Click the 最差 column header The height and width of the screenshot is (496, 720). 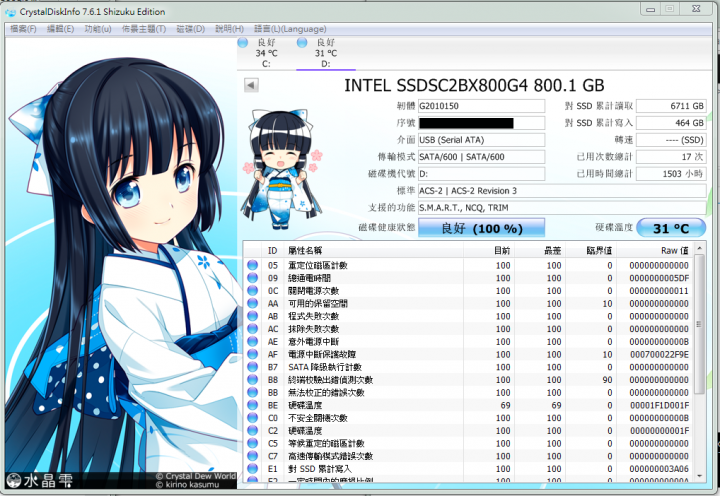click(540, 250)
